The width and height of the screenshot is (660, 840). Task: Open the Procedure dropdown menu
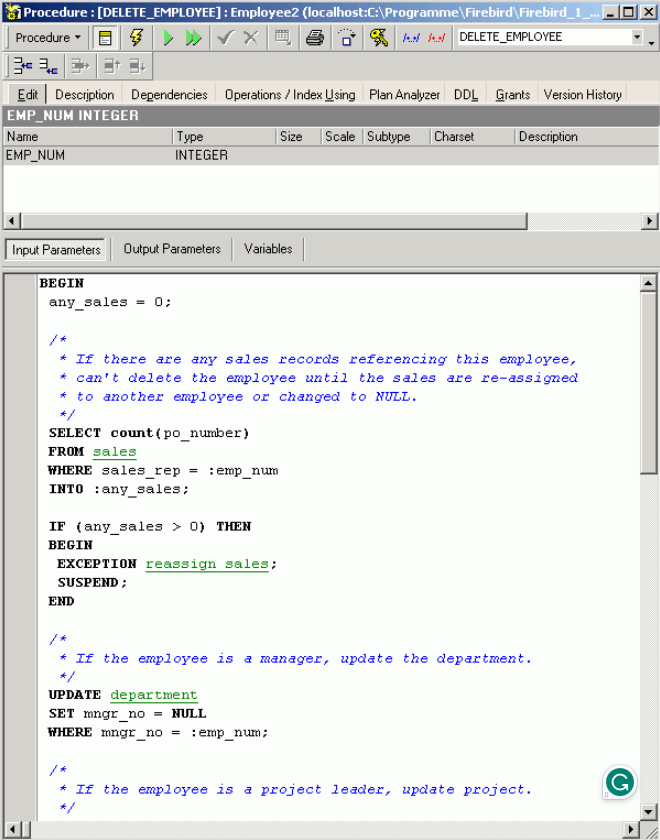click(x=48, y=38)
